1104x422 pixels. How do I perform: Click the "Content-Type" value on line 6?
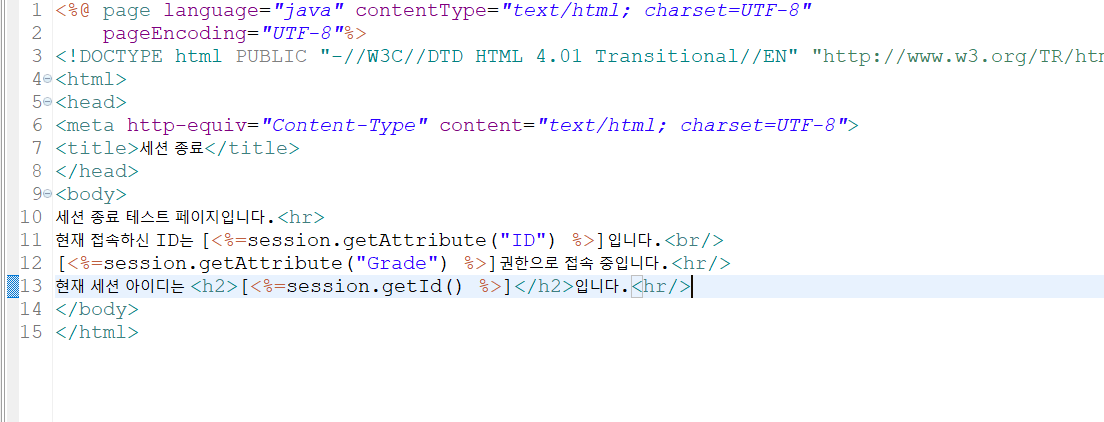point(344,126)
